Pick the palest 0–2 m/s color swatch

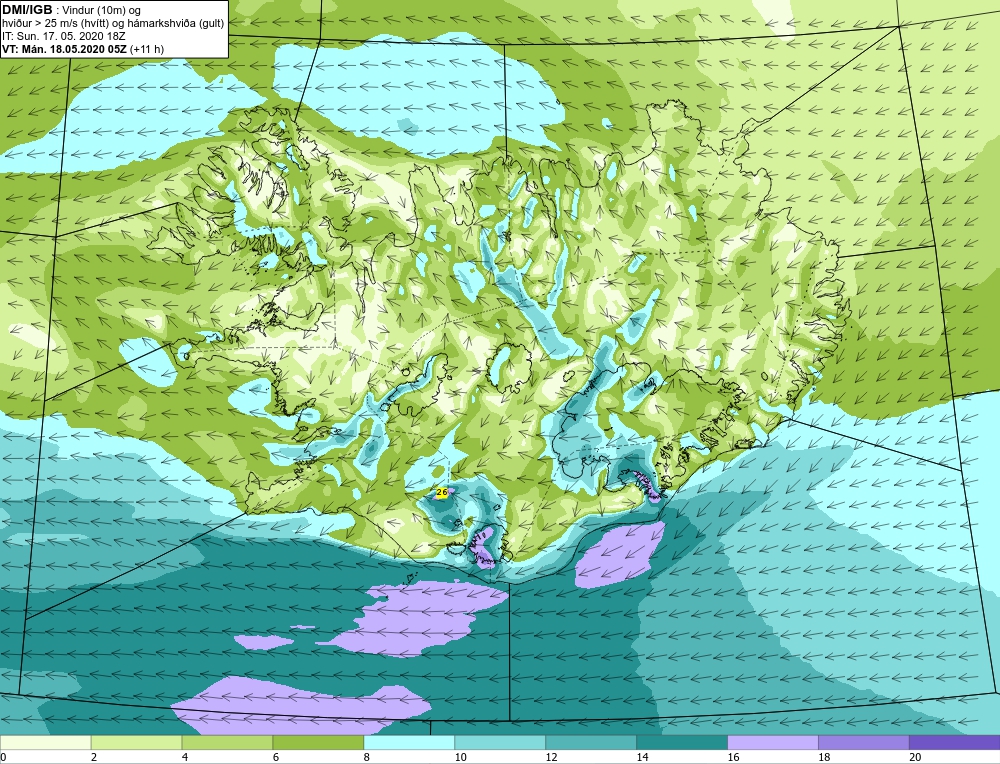45,743
